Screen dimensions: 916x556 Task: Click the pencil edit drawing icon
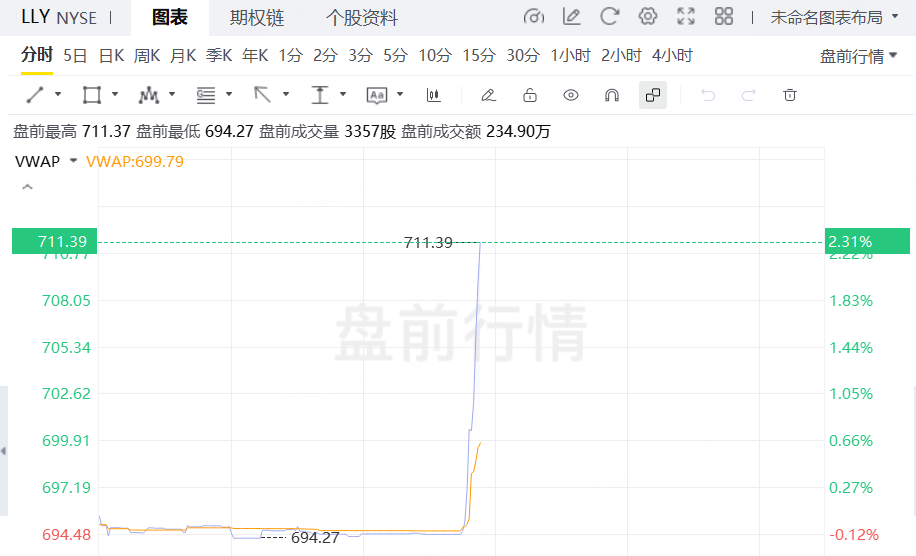coord(488,95)
